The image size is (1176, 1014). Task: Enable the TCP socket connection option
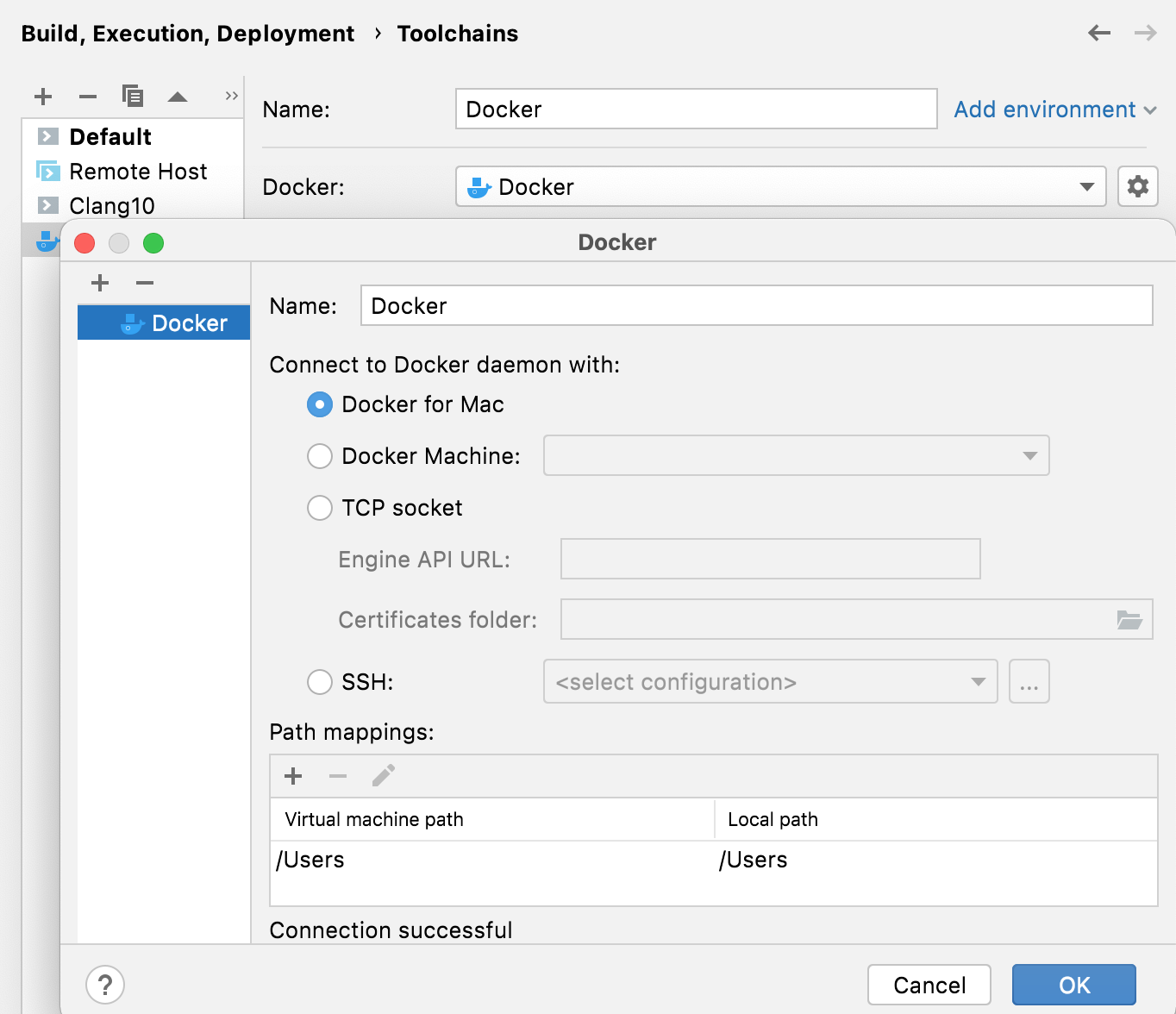pyautogui.click(x=319, y=508)
